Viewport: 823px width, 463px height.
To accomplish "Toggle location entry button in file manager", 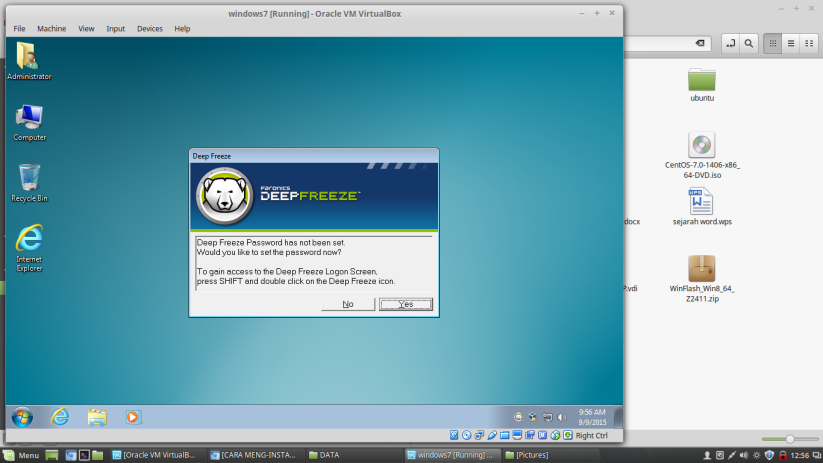I will point(731,44).
